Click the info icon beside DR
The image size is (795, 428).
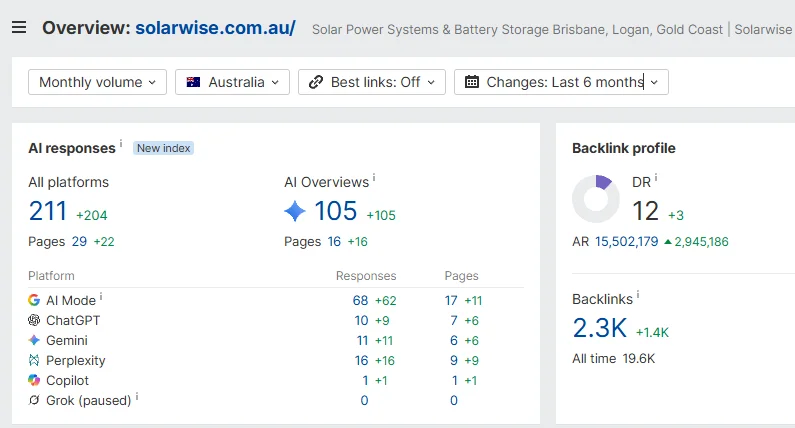[x=656, y=177]
